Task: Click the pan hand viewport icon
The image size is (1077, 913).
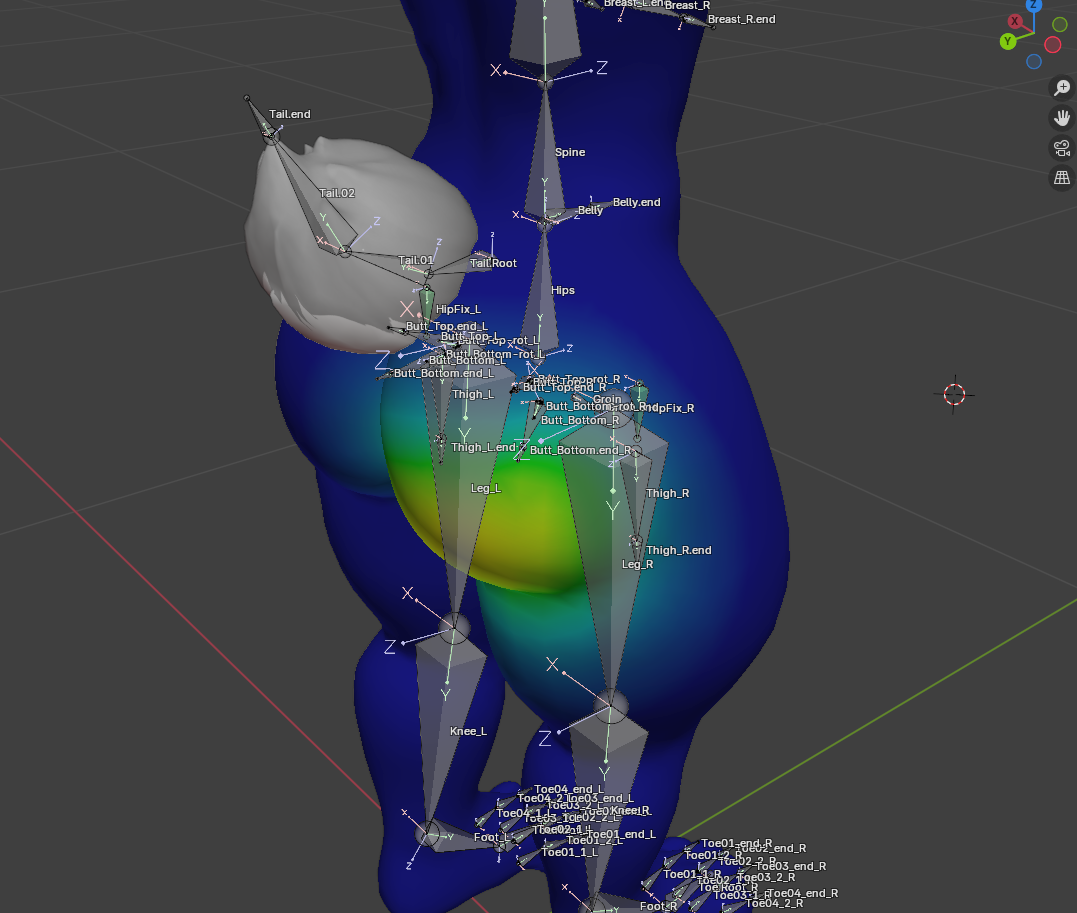Action: [x=1062, y=118]
